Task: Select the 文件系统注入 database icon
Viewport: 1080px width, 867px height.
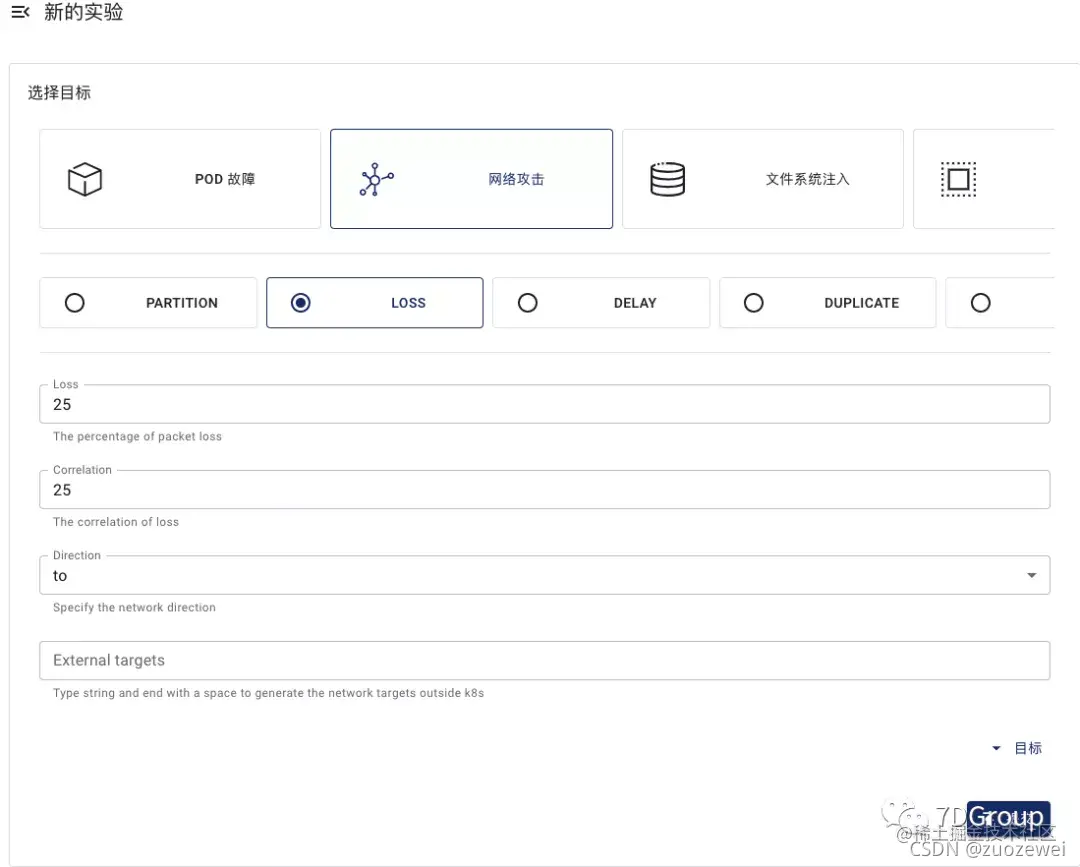Action: [x=667, y=178]
